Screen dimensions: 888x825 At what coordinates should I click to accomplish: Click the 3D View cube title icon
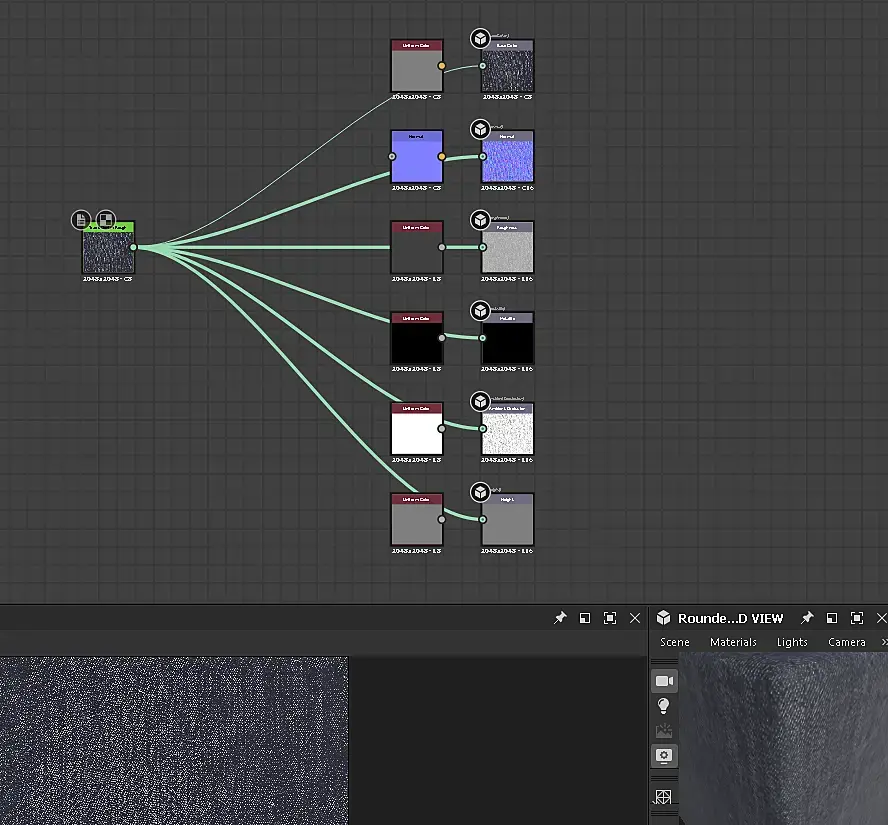point(663,618)
